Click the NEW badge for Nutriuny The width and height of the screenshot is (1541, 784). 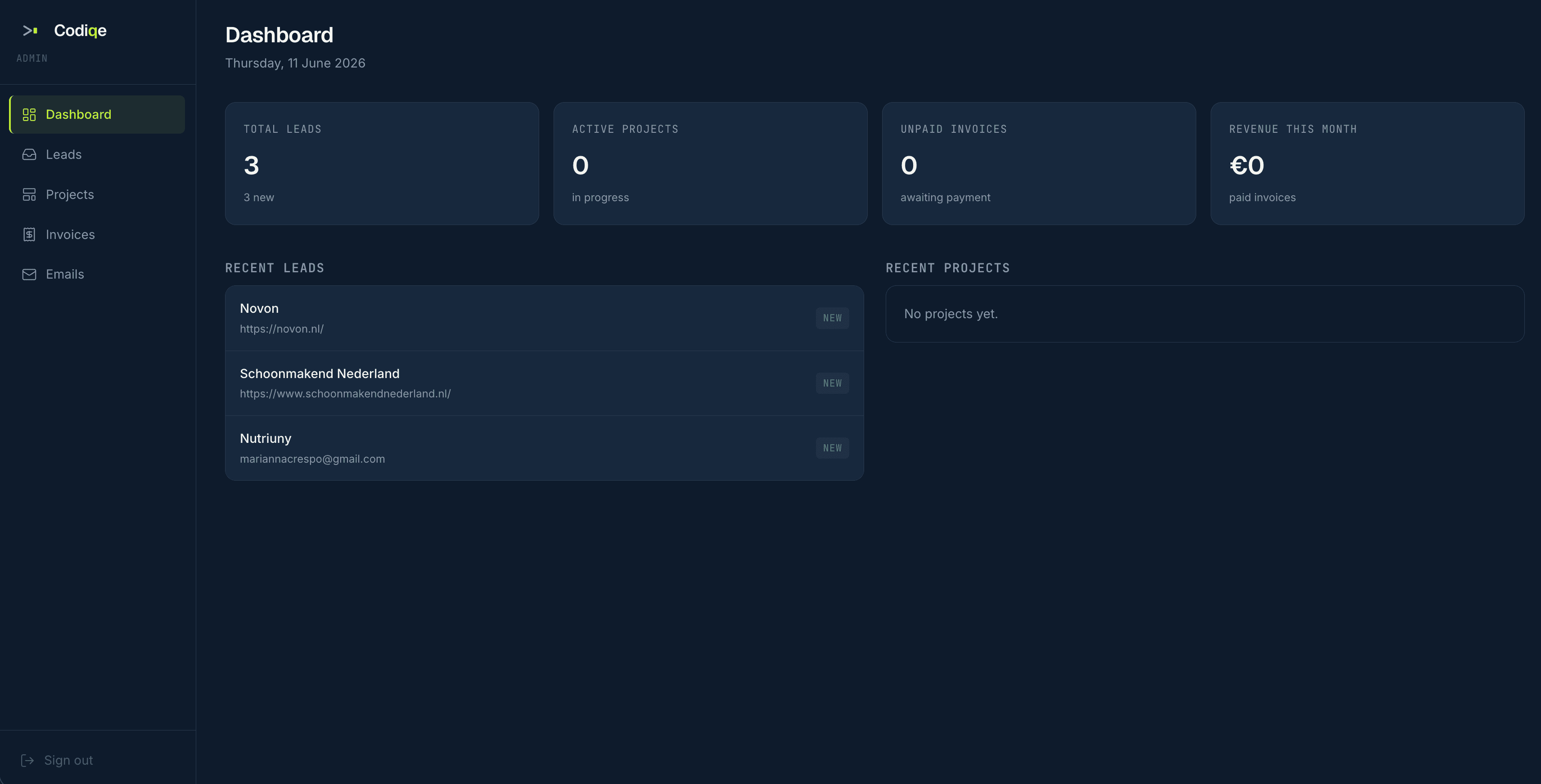pyautogui.click(x=832, y=448)
